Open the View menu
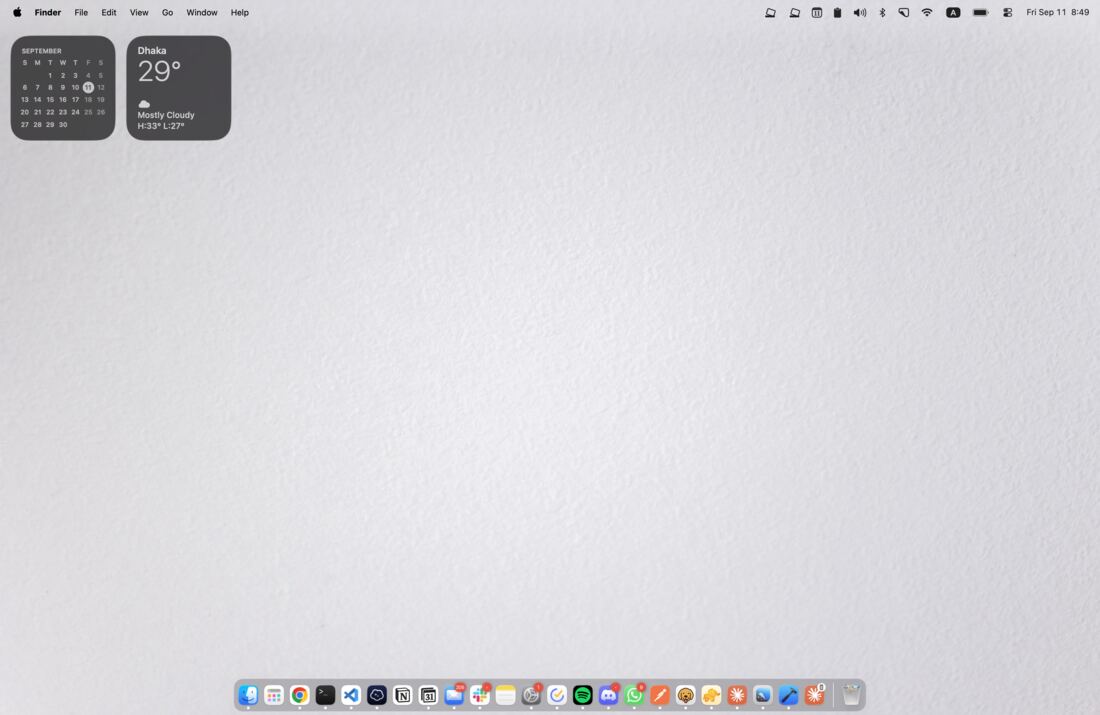The width and height of the screenshot is (1100, 715). [x=139, y=13]
